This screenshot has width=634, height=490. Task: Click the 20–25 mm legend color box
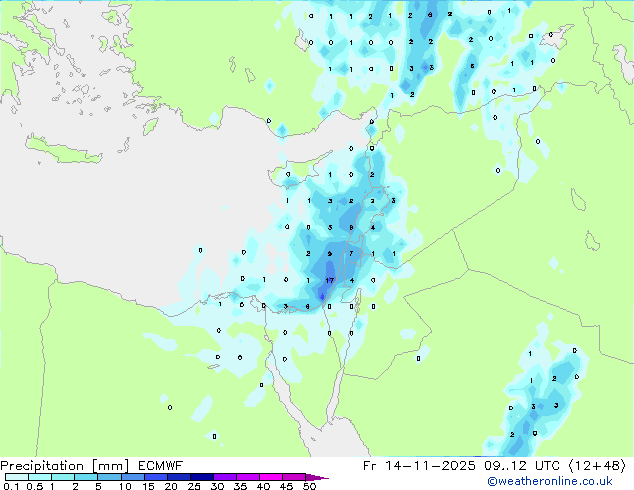[x=178, y=477]
